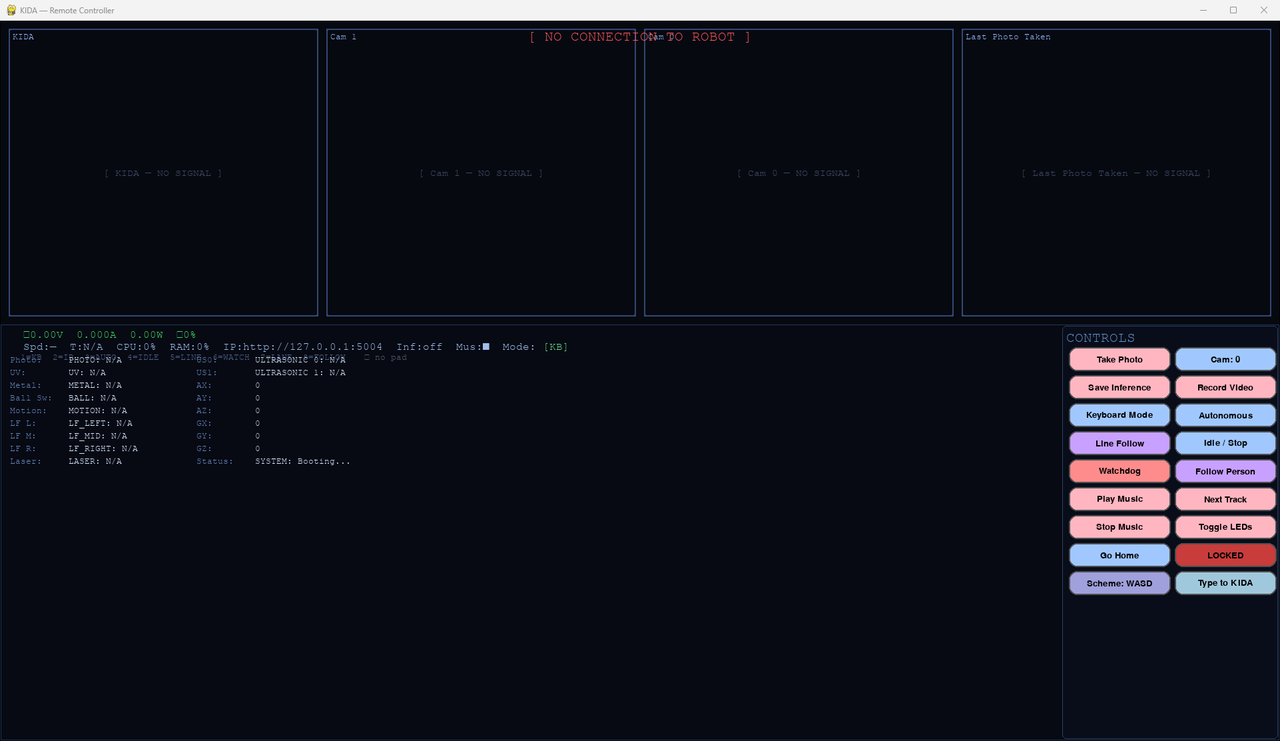The height and width of the screenshot is (741, 1280).
Task: Change the Scheme: WASD control setting
Action: click(1119, 584)
